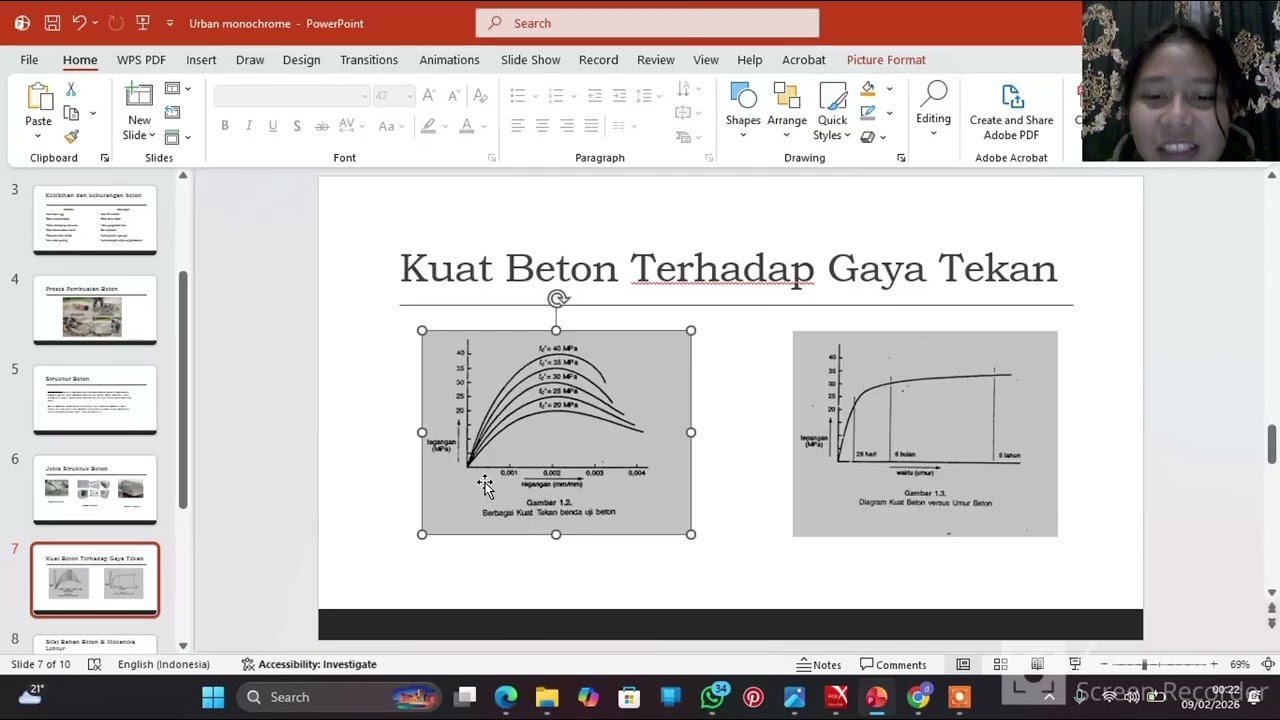Viewport: 1280px width, 720px height.
Task: Align text left
Action: [518, 126]
